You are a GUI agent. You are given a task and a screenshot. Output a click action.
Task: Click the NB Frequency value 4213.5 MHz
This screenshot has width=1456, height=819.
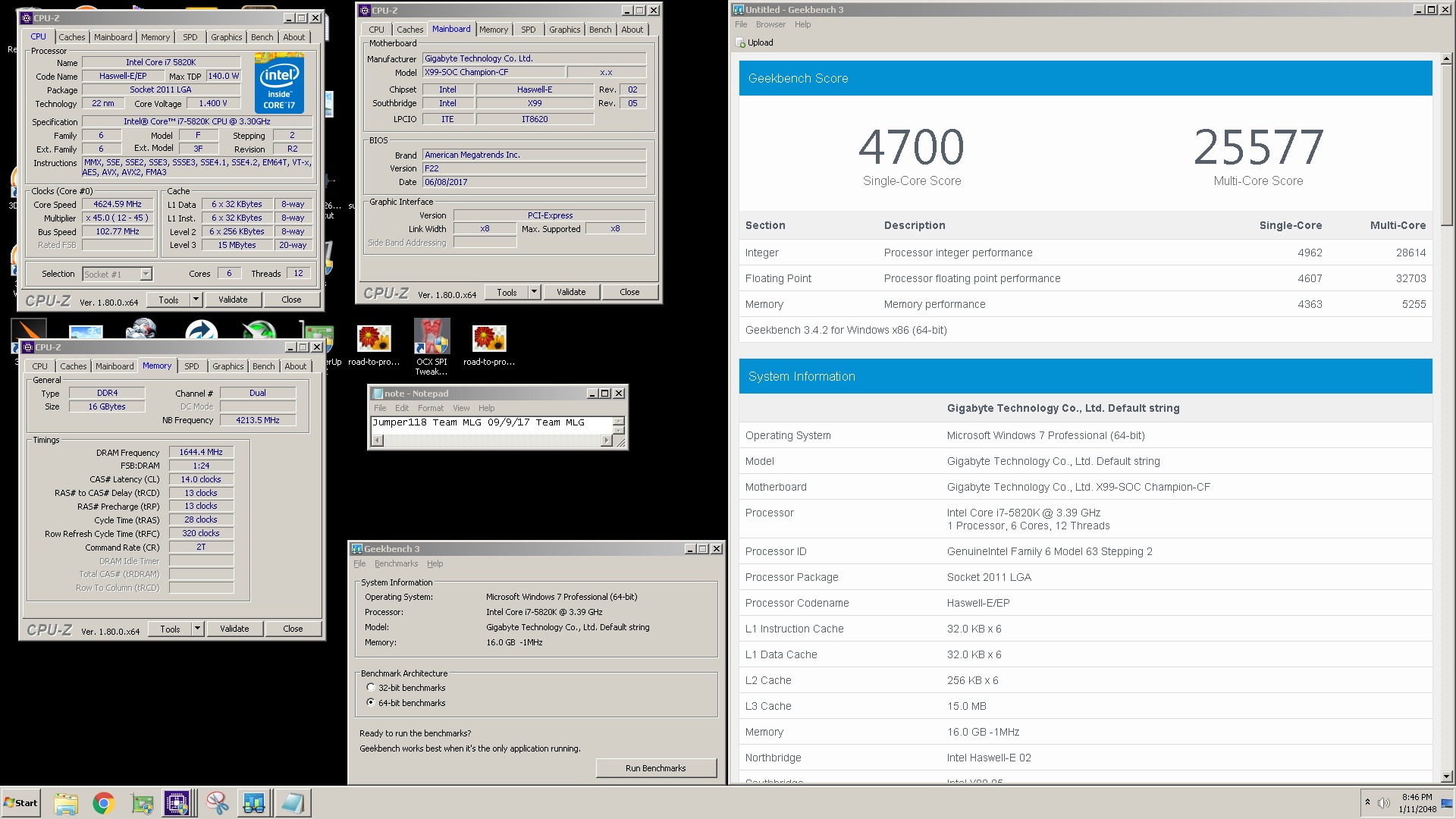tap(258, 420)
